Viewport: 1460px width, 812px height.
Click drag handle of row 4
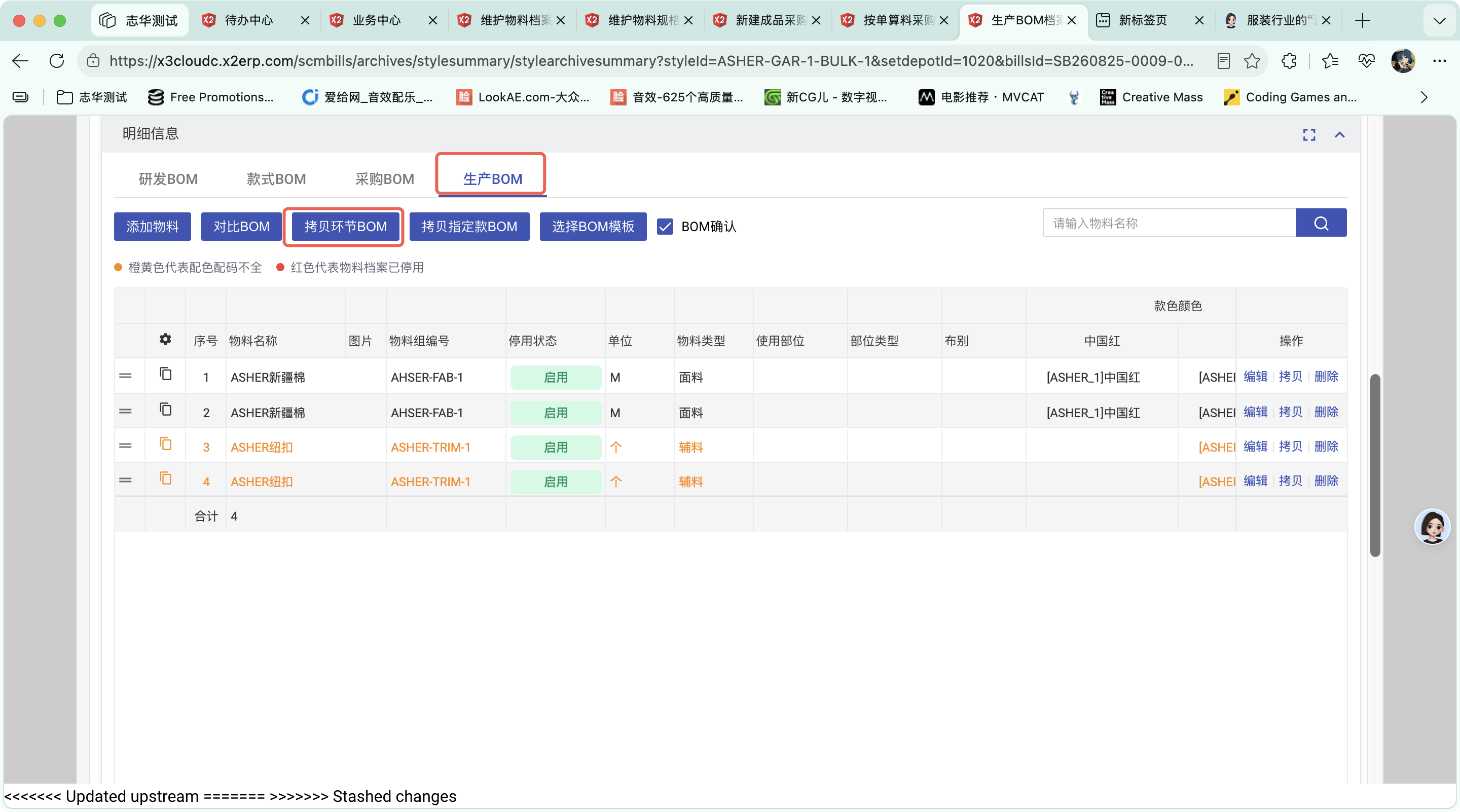point(125,480)
